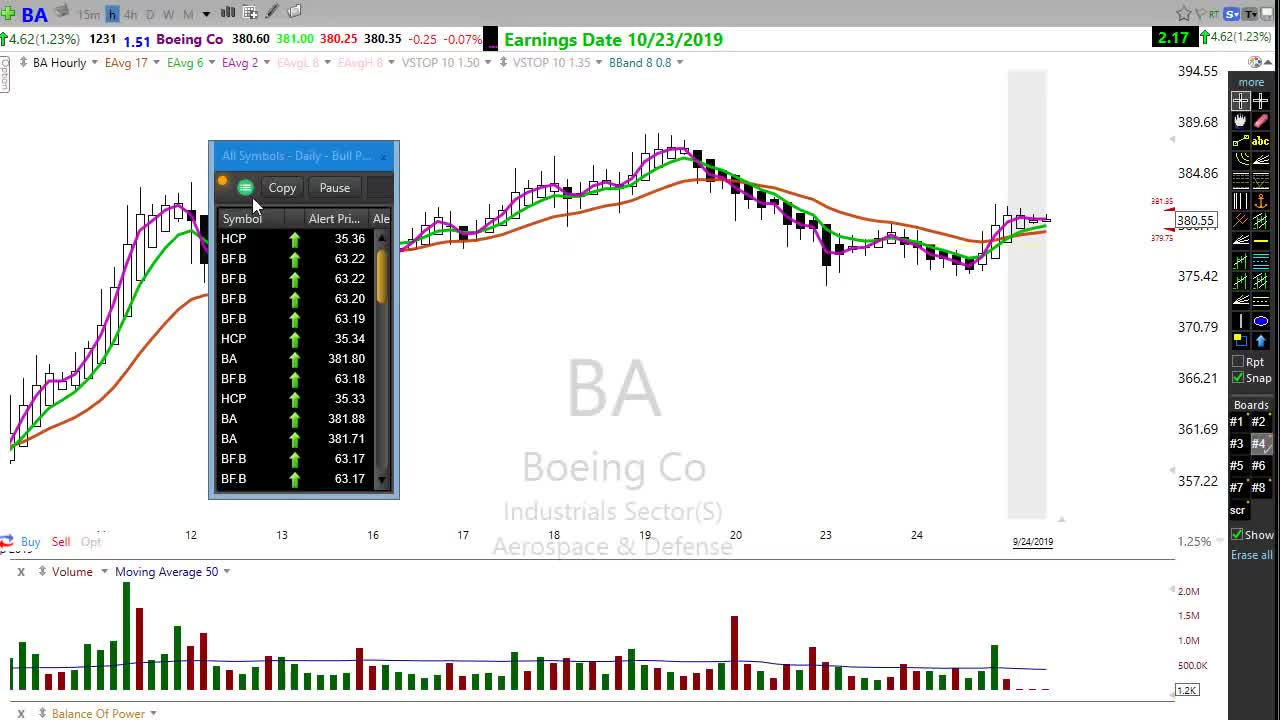Image resolution: width=1280 pixels, height=720 pixels.
Task: Click the green list menu icon in alert window
Action: point(245,187)
